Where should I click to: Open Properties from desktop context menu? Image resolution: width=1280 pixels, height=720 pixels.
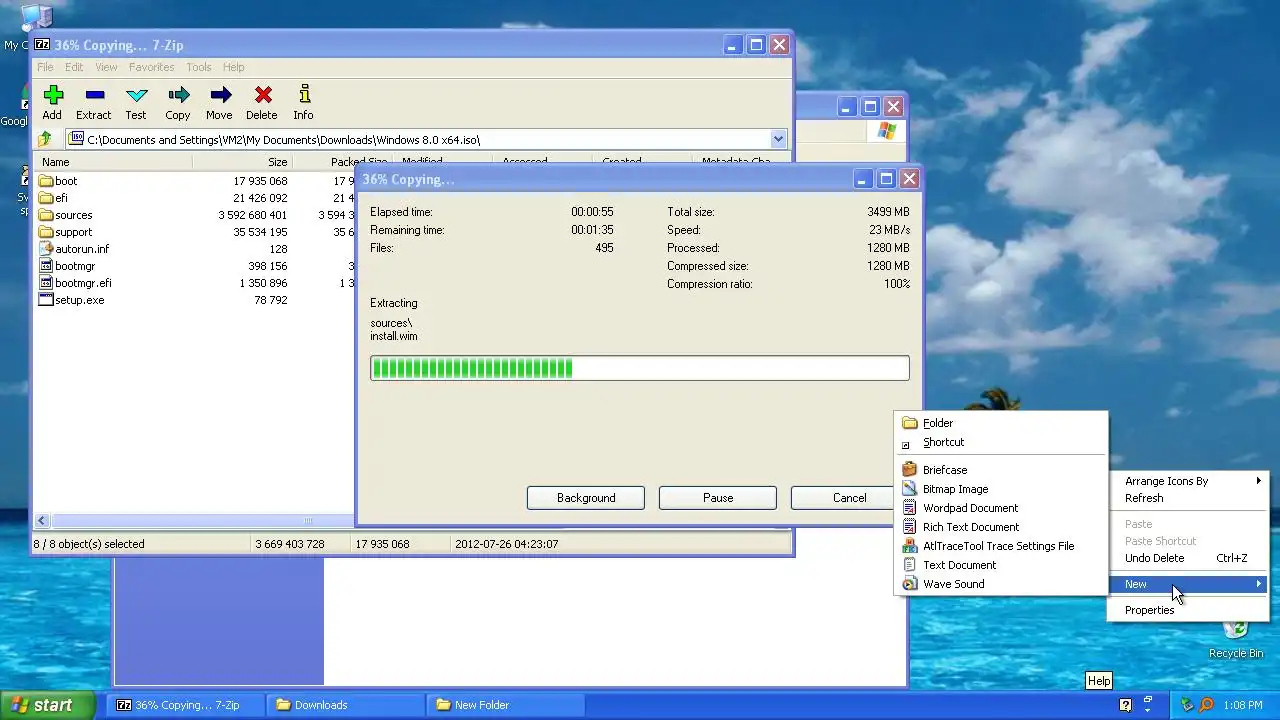[x=1189, y=610]
